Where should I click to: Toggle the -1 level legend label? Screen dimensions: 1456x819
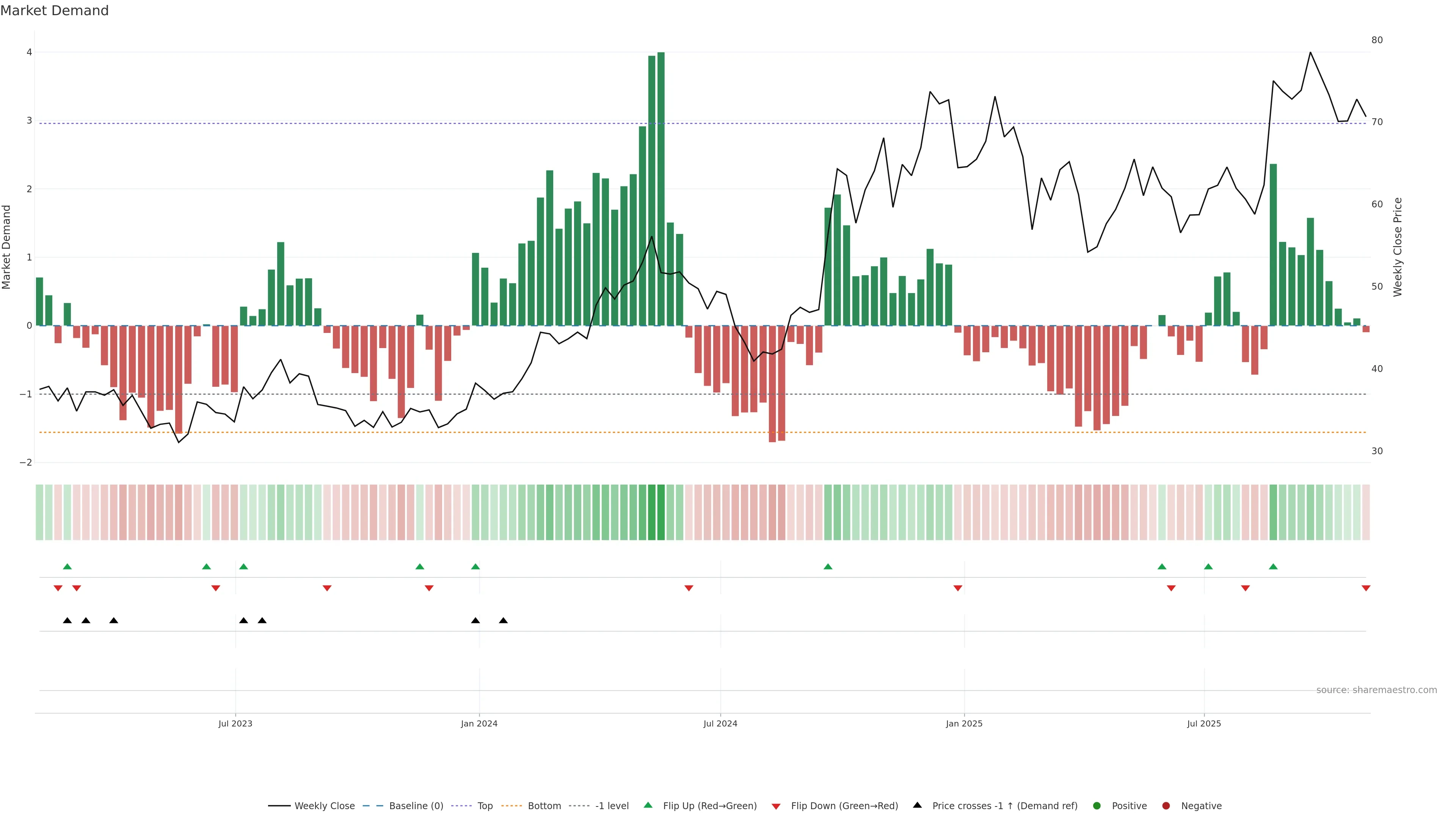pos(612,805)
